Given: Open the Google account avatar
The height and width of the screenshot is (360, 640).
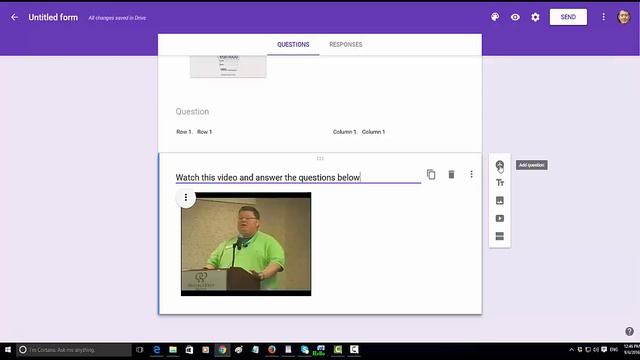Looking at the screenshot, I should pos(624,17).
